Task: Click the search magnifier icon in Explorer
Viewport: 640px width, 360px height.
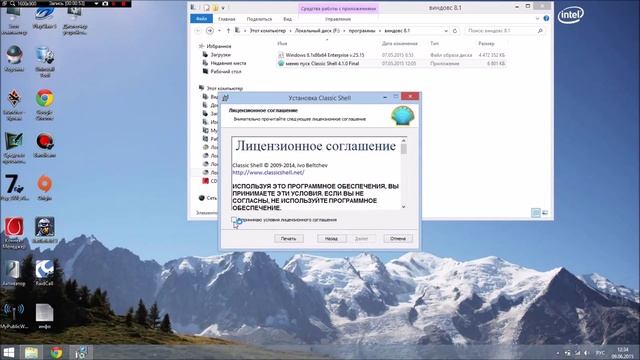Action: (x=540, y=31)
